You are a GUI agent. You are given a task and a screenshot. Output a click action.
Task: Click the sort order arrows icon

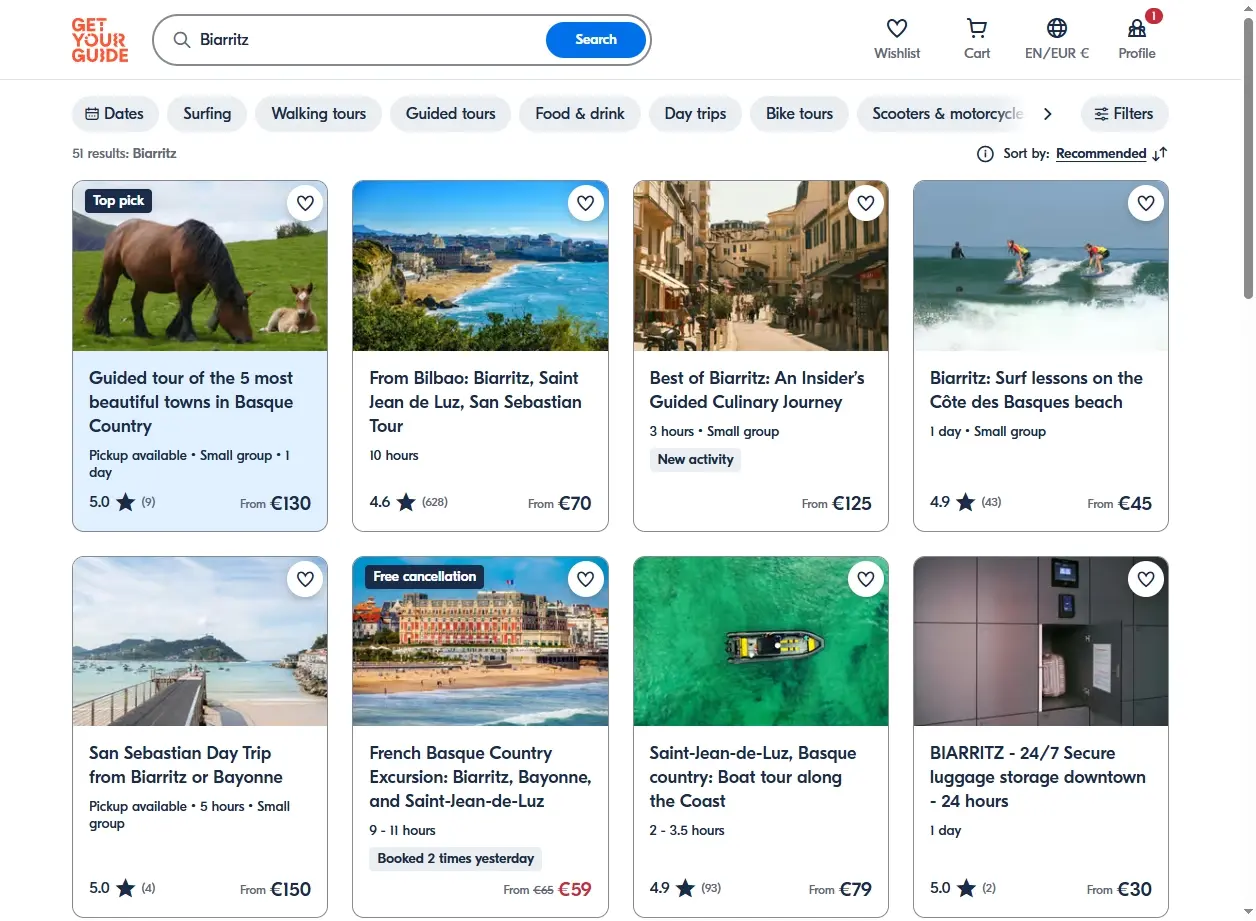pyautogui.click(x=1160, y=154)
